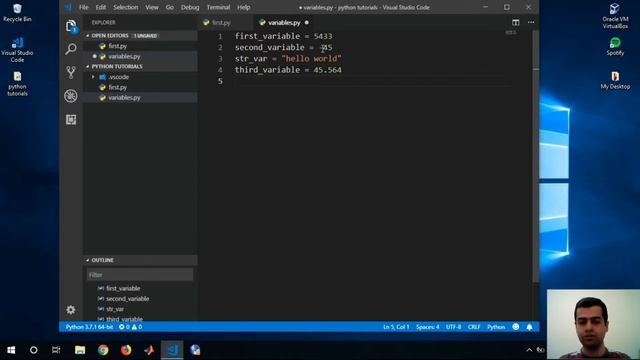
Task: Show hidden system tray icons
Action: [529, 350]
